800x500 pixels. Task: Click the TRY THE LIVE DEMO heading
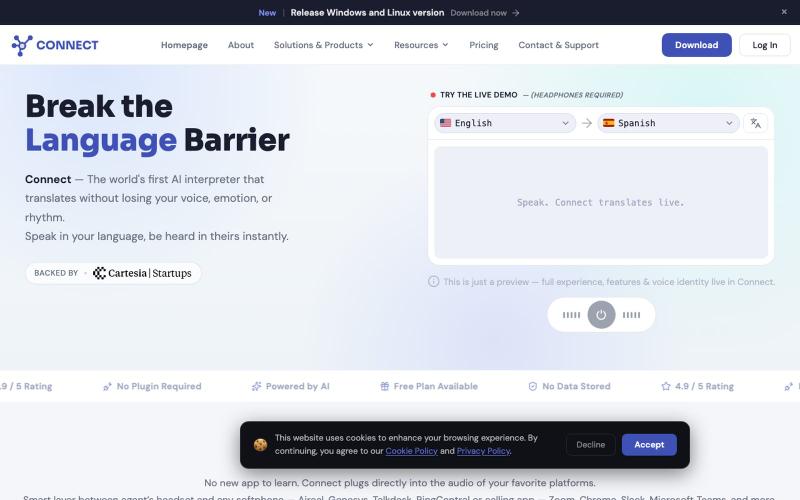479,95
